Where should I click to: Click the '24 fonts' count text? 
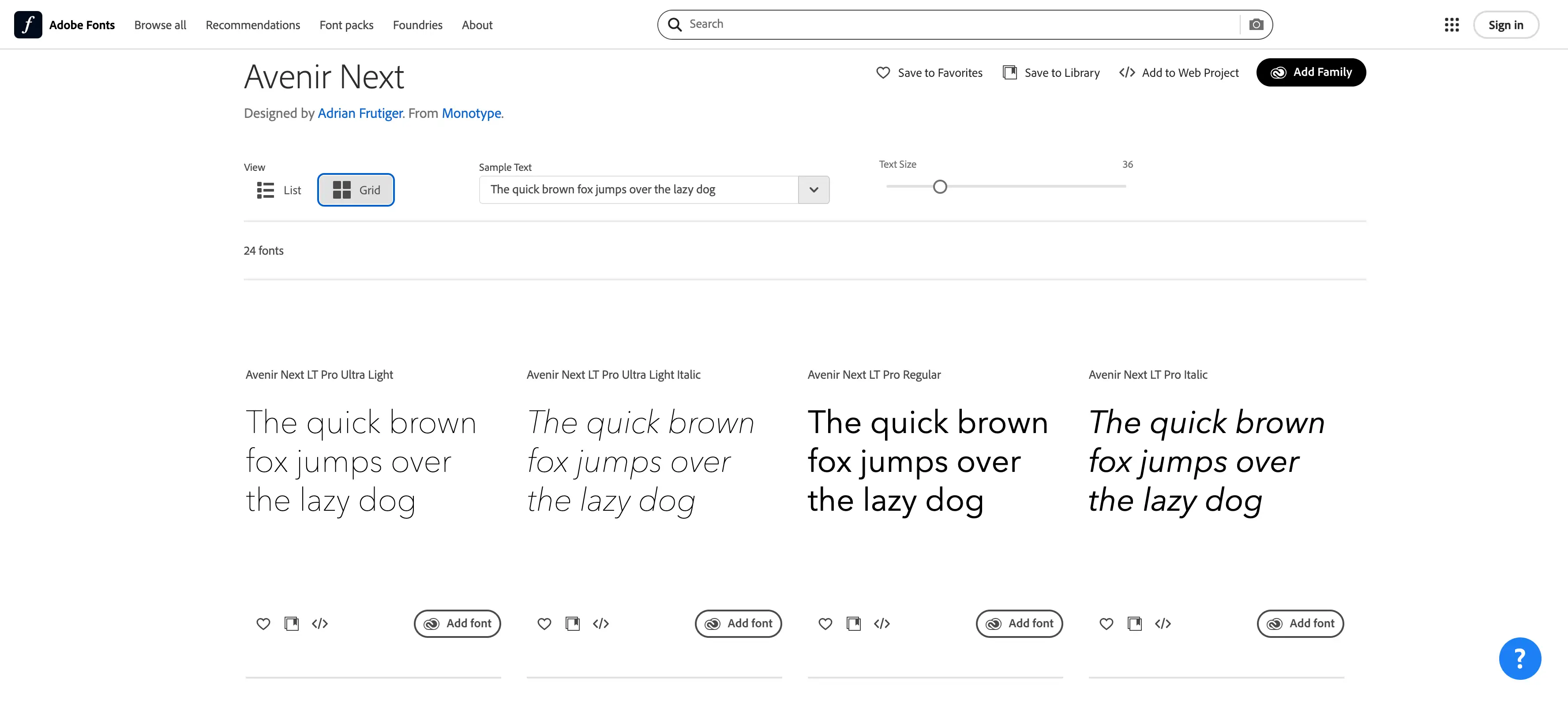[263, 251]
